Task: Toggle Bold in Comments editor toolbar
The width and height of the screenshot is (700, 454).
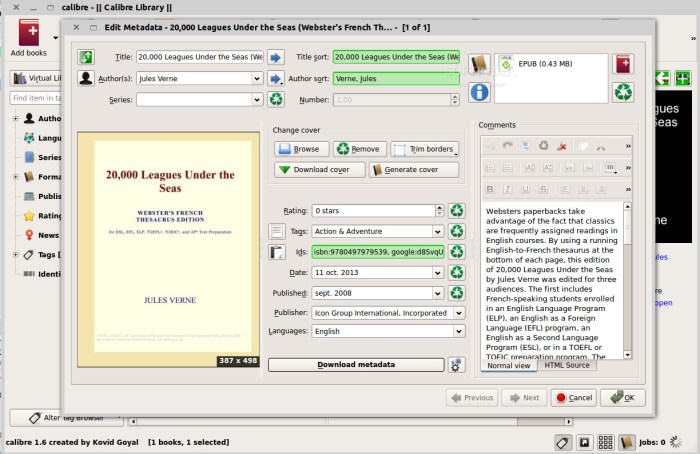Action: [490, 189]
